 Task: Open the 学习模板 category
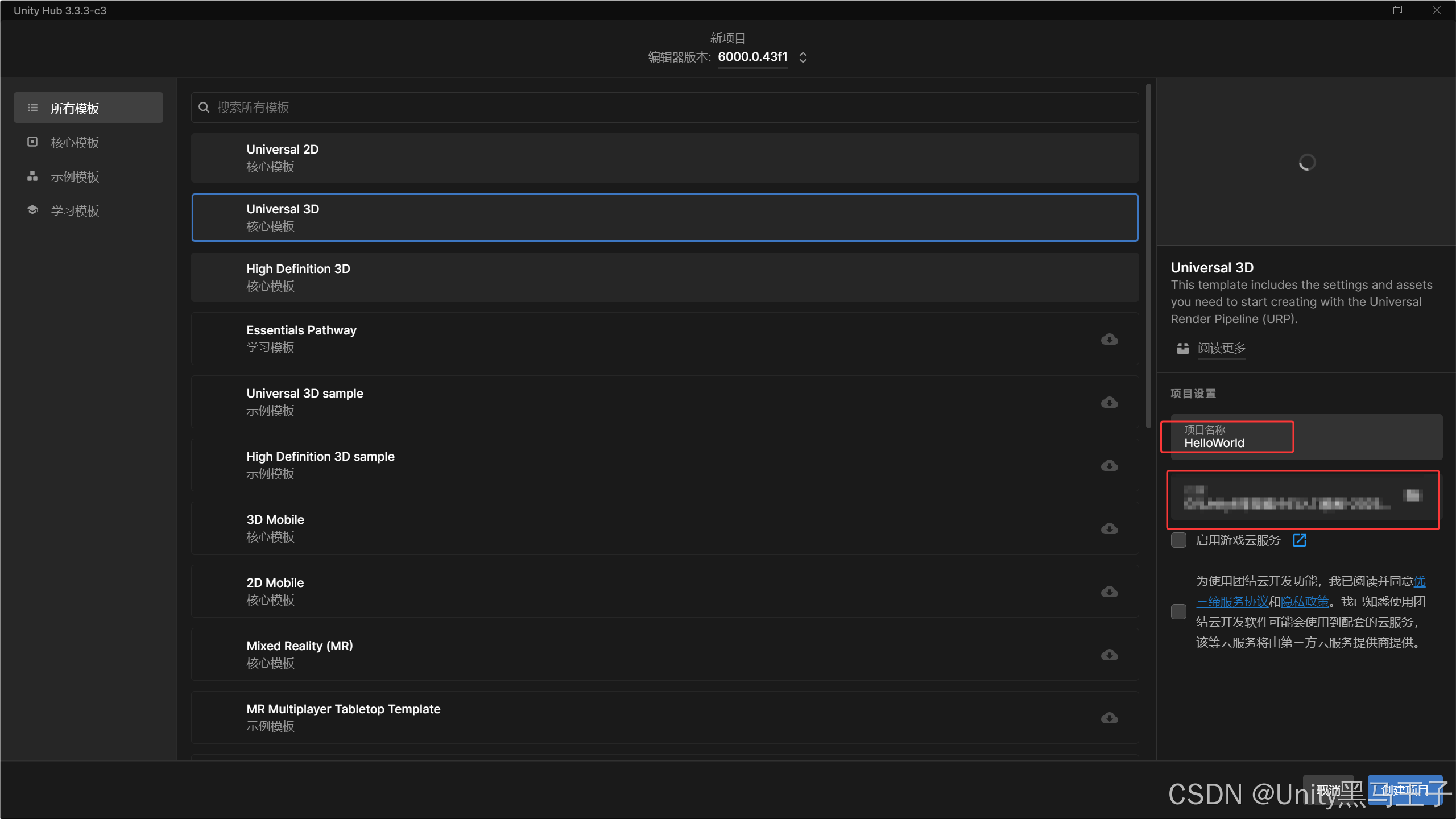pyautogui.click(x=75, y=211)
